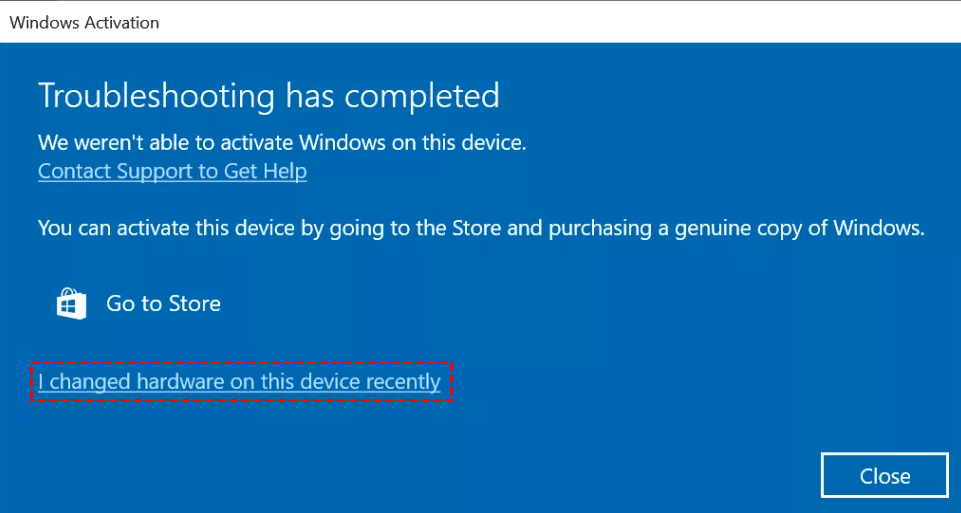
Task: Click the underlined Contact Support text
Action: [x=172, y=171]
